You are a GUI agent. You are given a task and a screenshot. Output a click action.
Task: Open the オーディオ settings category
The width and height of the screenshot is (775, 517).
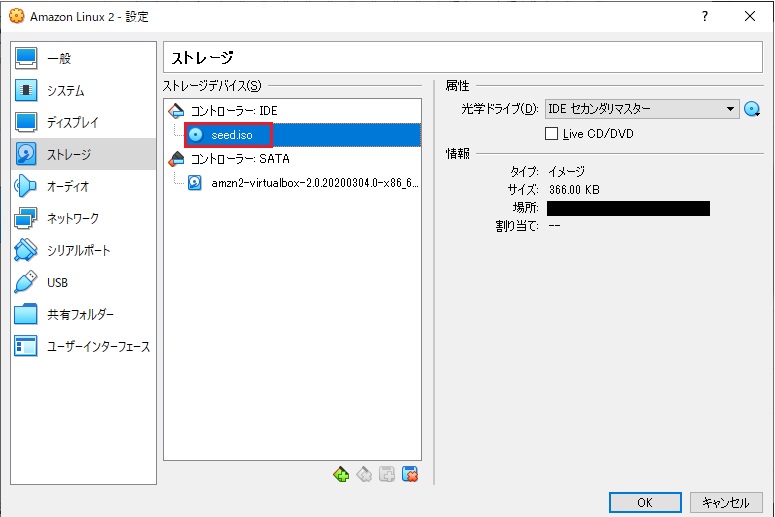click(83, 186)
